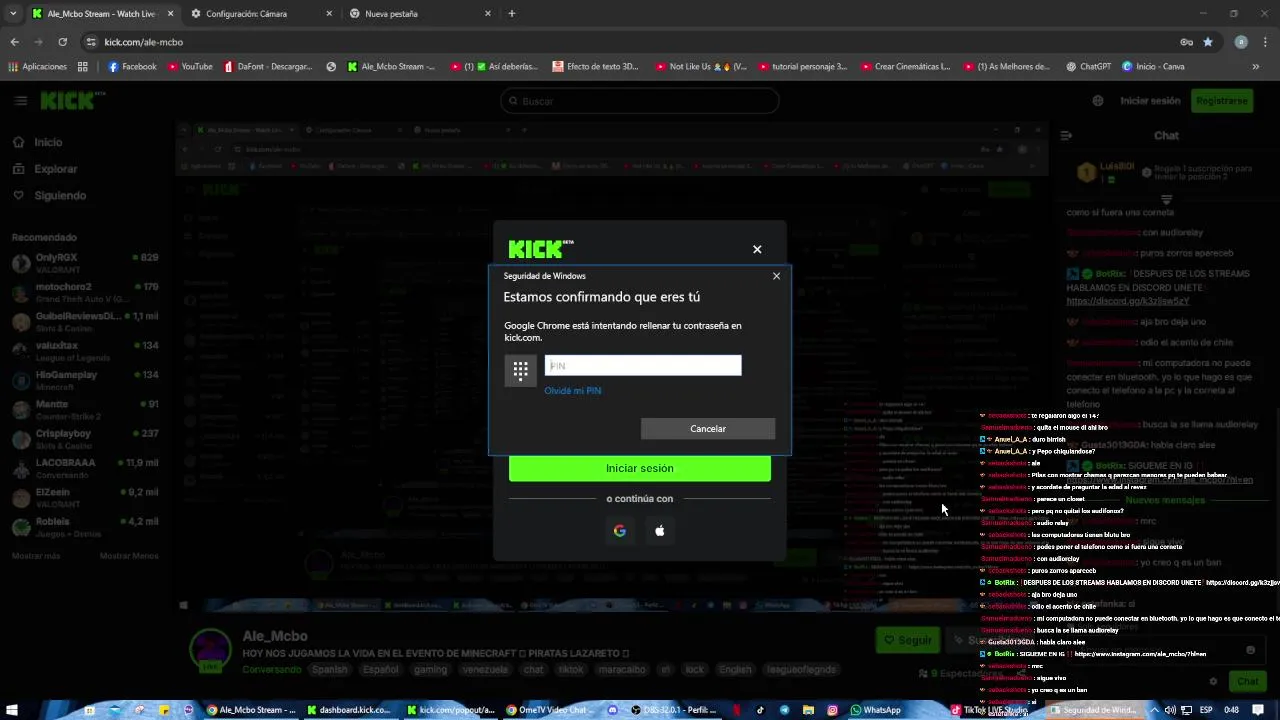Click the Buscar search field
The image size is (1280, 720).
click(640, 101)
